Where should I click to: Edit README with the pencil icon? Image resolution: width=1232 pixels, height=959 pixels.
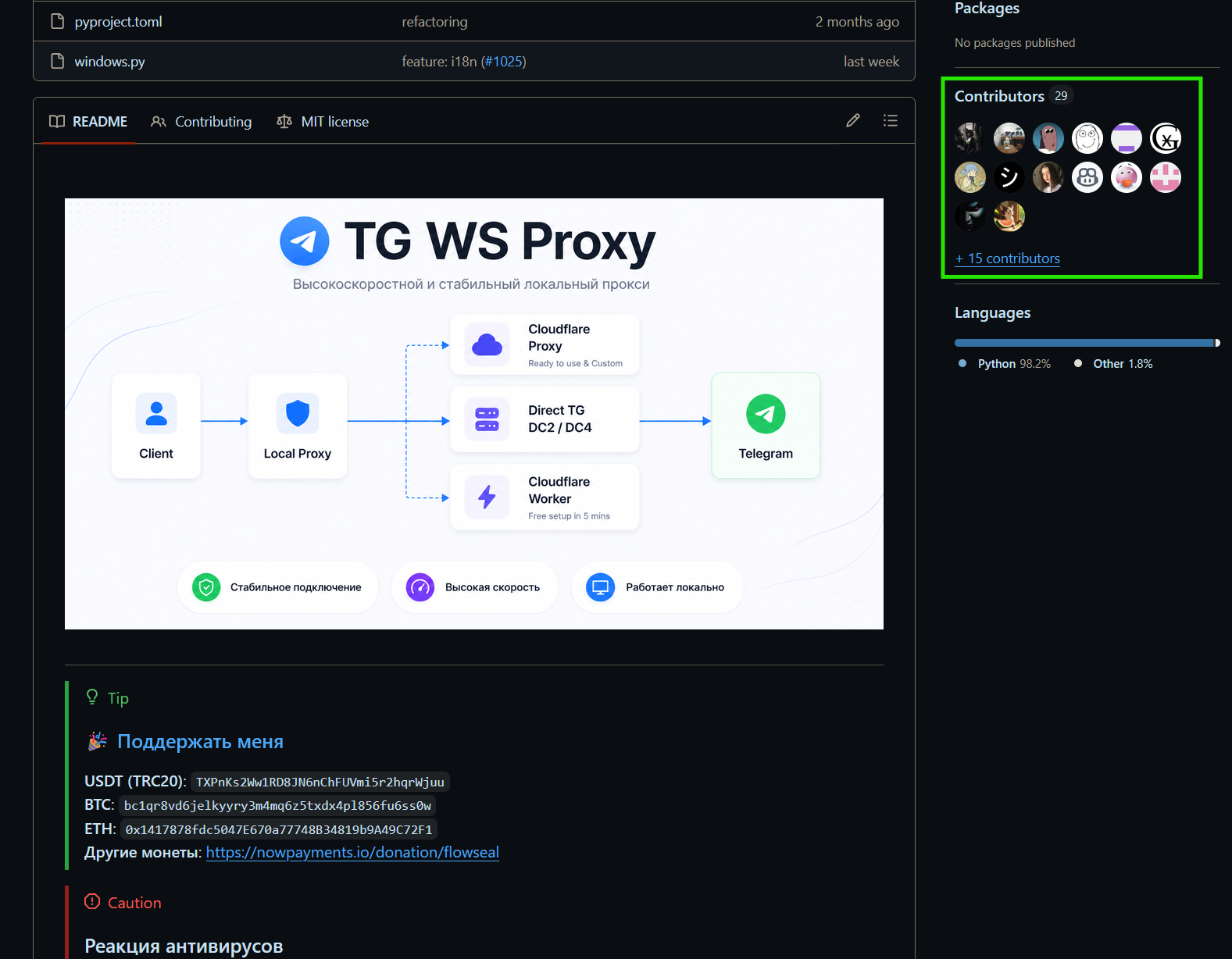853,120
